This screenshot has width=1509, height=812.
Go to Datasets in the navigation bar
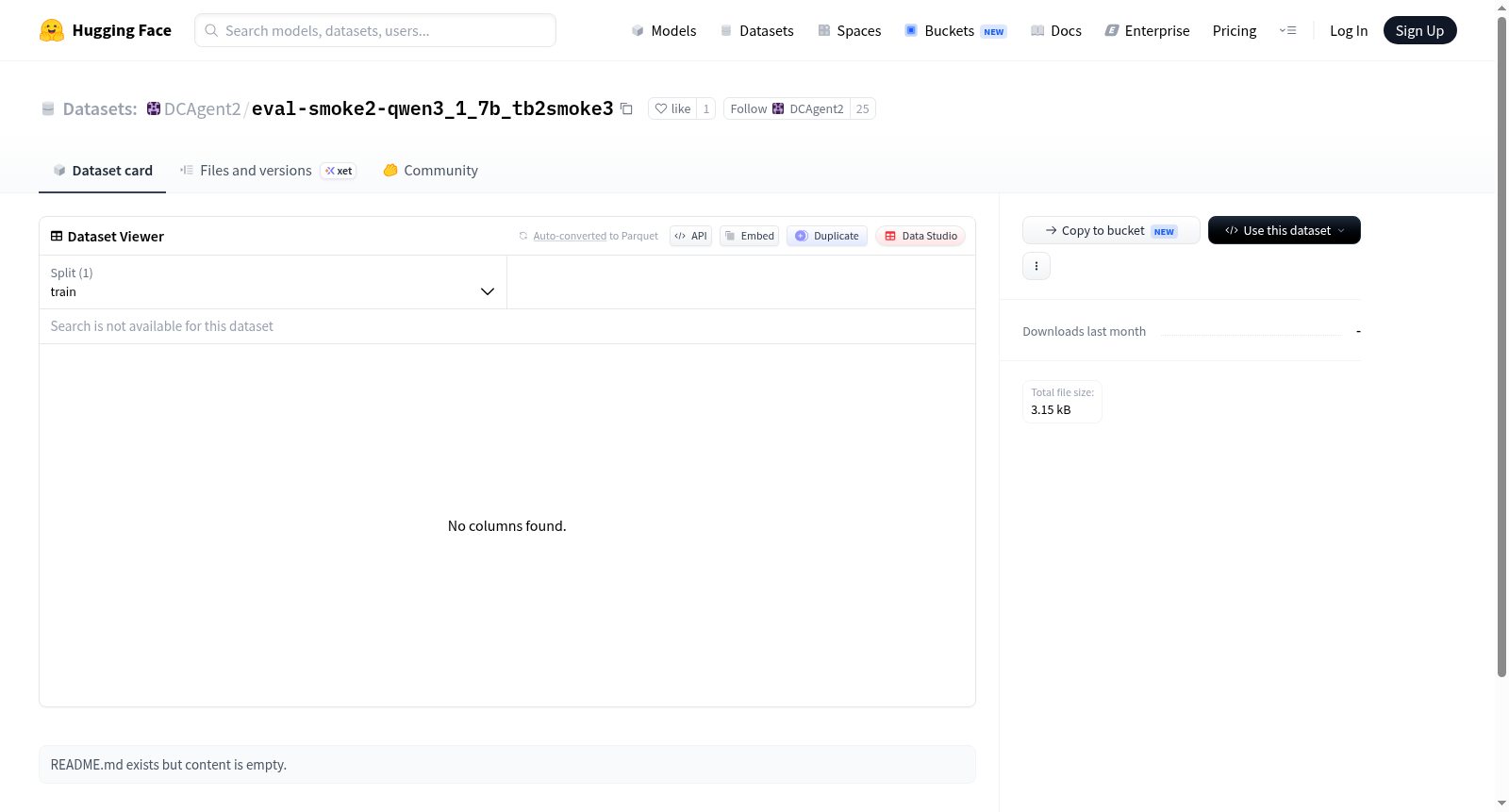(x=756, y=30)
